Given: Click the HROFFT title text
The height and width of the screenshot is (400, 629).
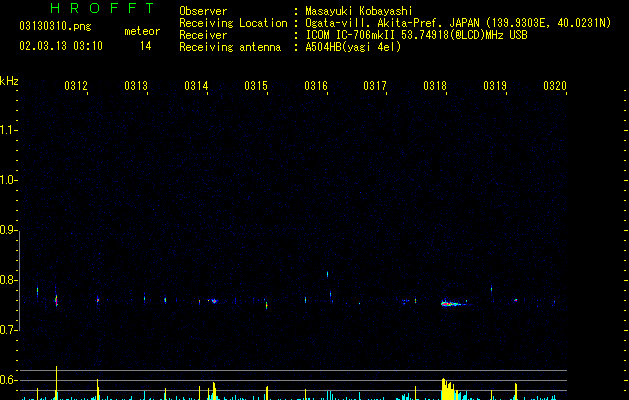Looking at the screenshot, I should pos(102,8).
